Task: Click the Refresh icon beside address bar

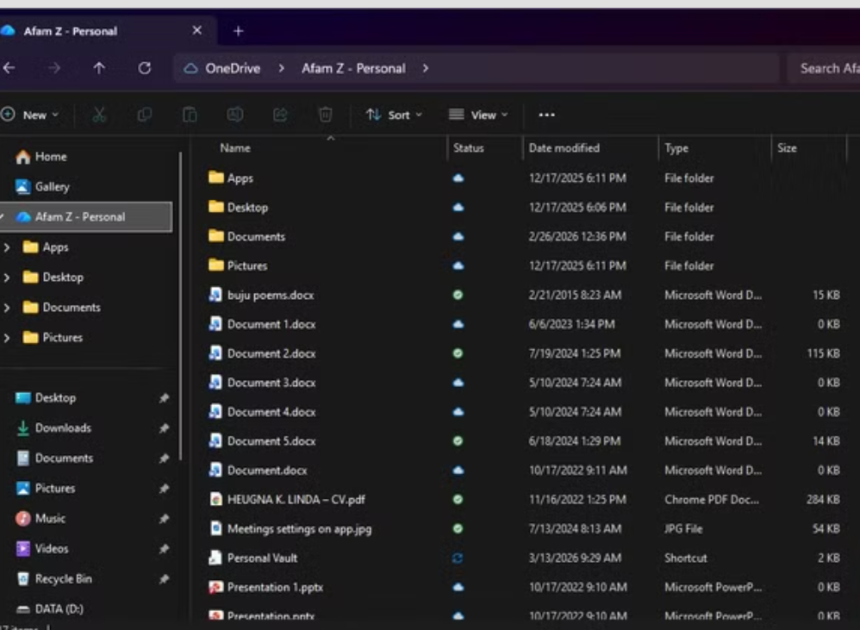Action: tap(144, 68)
